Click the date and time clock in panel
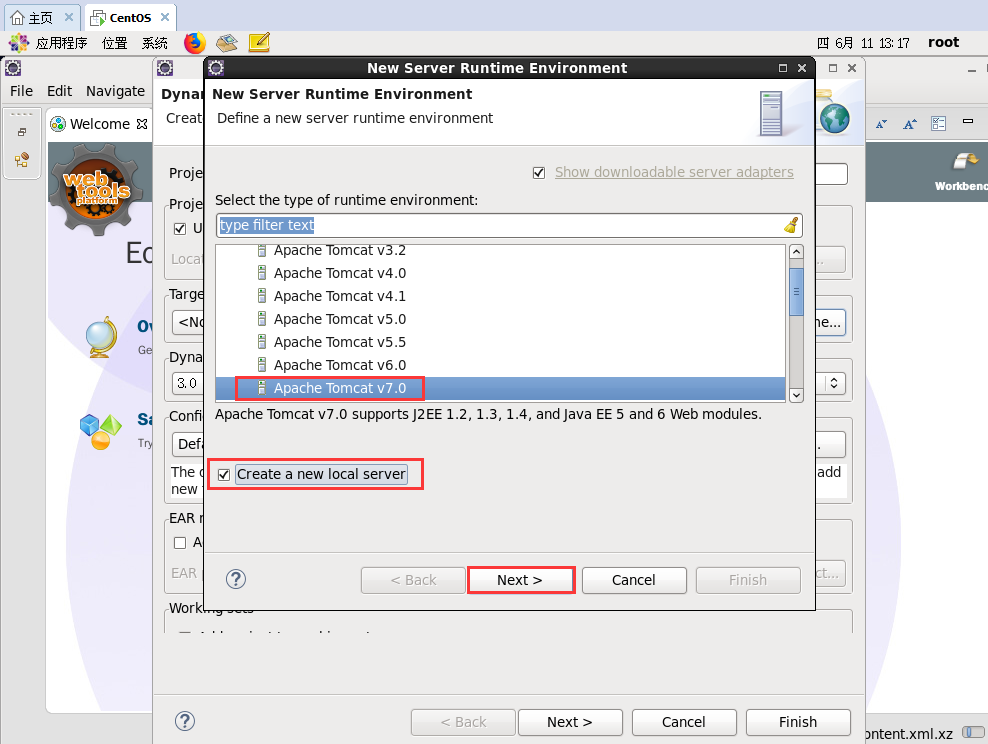The width and height of the screenshot is (988, 744). point(863,43)
